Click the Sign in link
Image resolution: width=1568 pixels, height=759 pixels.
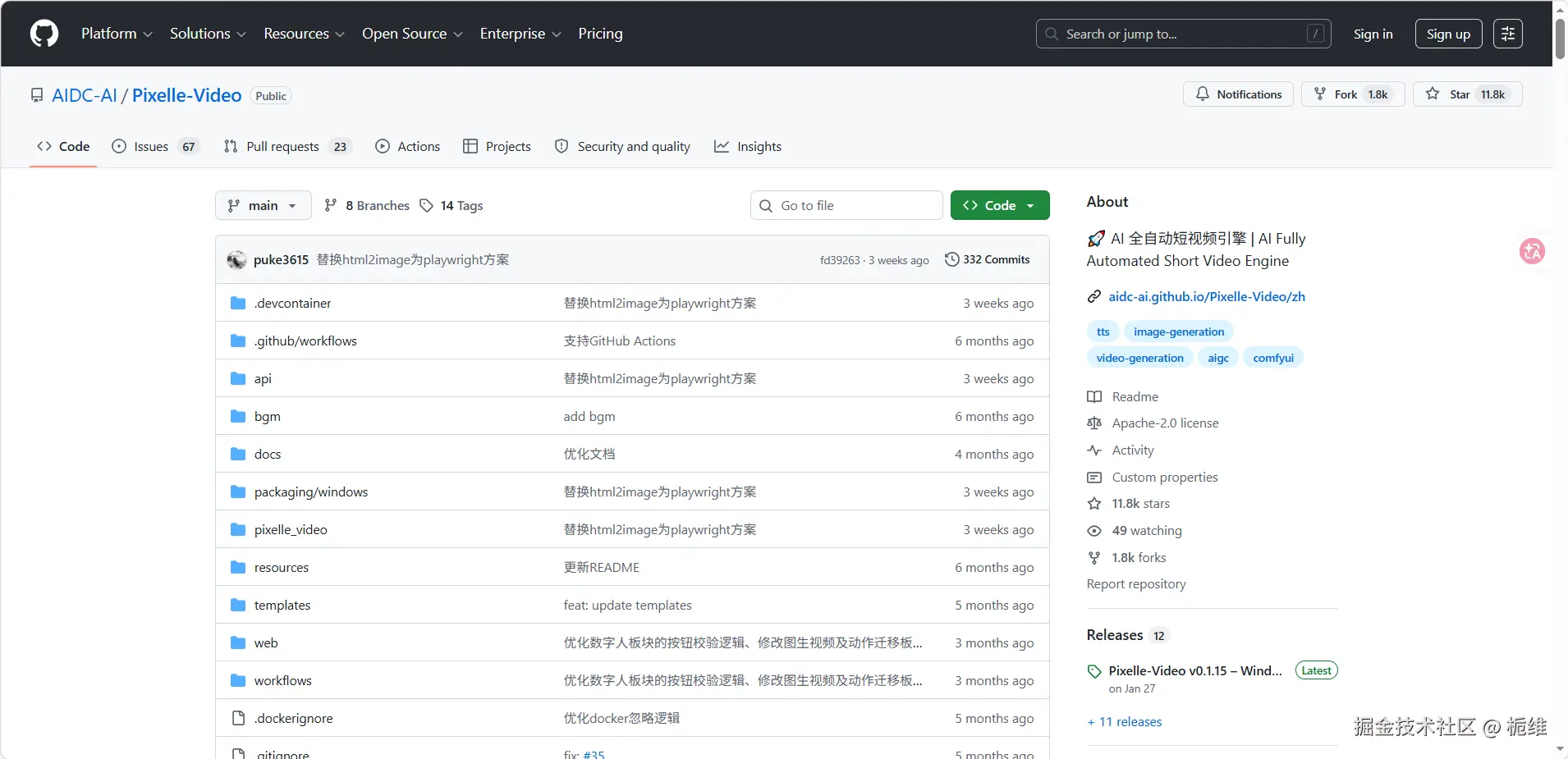(x=1373, y=34)
